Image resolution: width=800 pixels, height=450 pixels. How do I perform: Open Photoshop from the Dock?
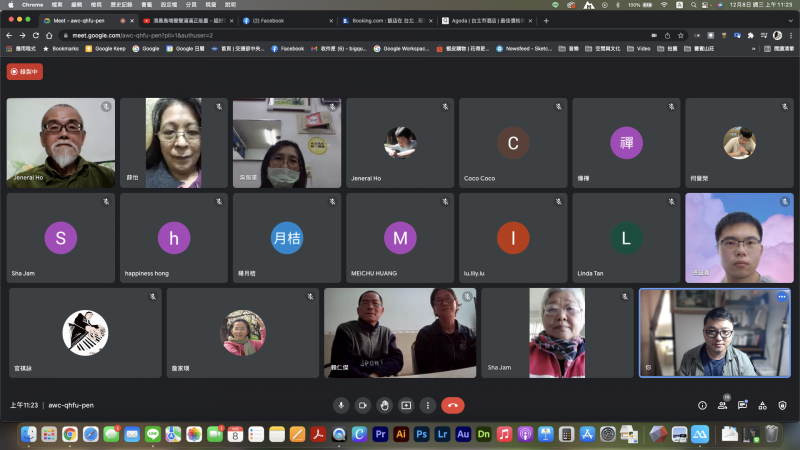[421, 434]
